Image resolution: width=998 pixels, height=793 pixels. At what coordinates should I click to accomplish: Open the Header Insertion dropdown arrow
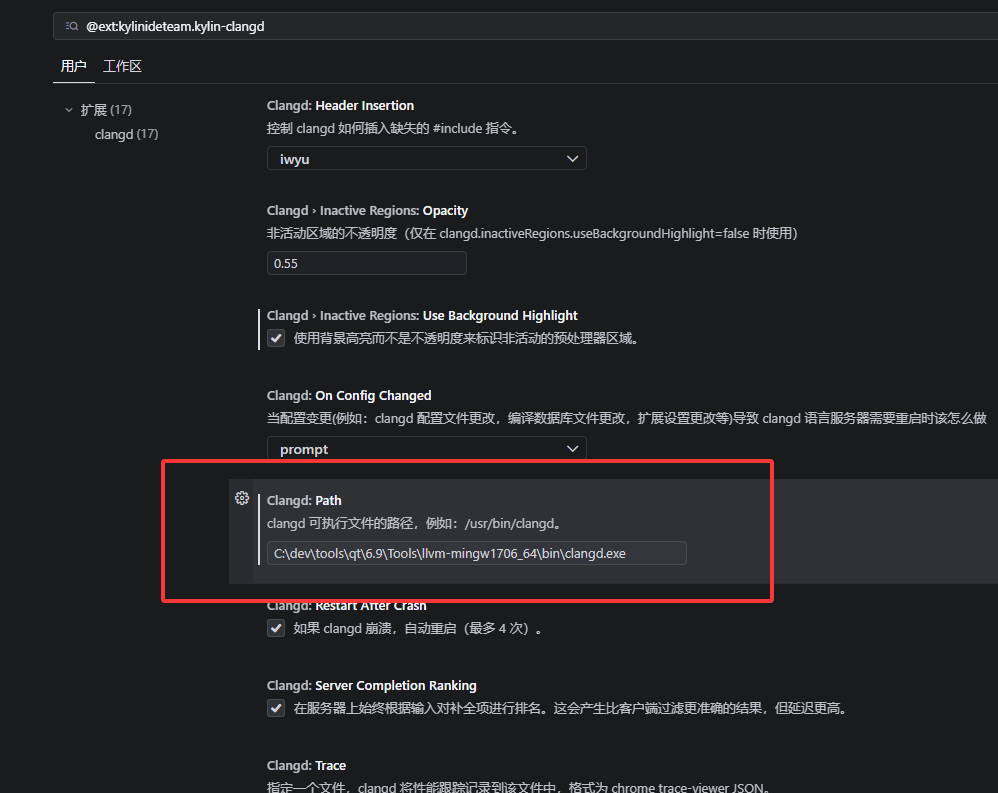pyautogui.click(x=572, y=158)
